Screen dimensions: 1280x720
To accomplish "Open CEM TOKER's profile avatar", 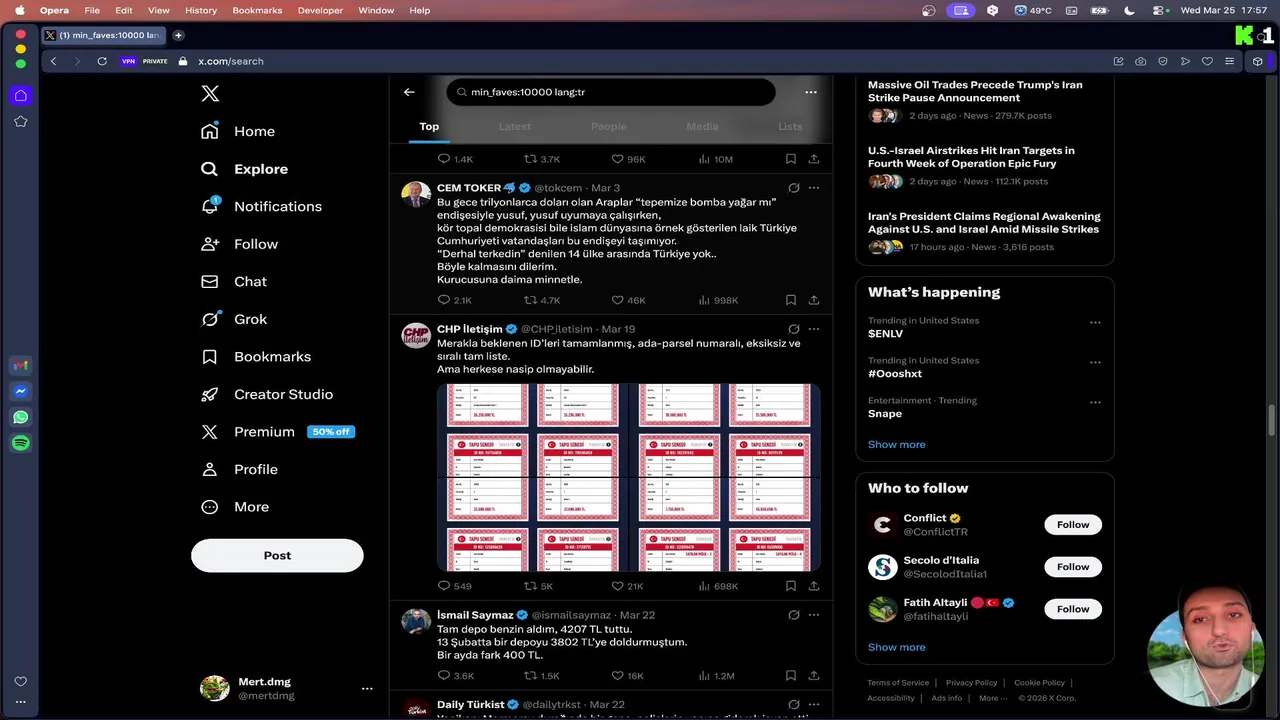I will click(x=416, y=194).
